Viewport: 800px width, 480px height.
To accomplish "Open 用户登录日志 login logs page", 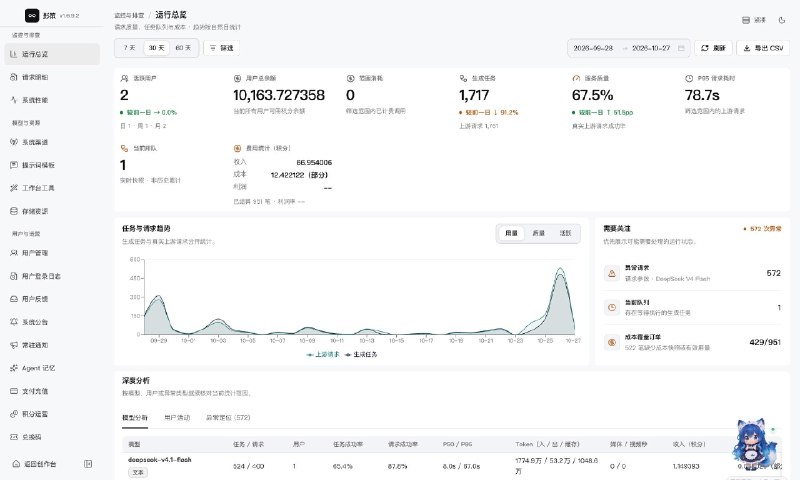I will [x=52, y=276].
